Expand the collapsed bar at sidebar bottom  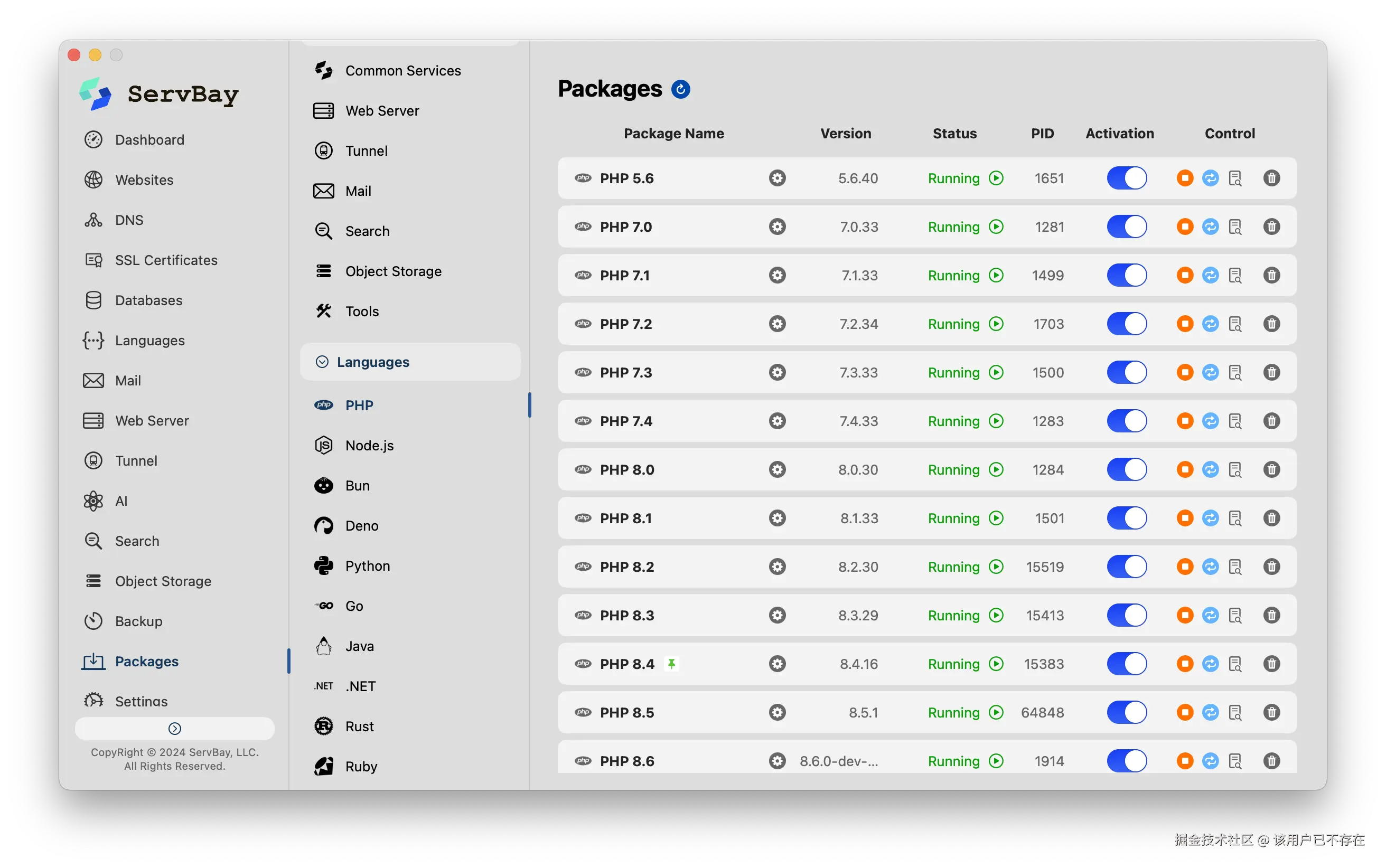pyautogui.click(x=174, y=729)
